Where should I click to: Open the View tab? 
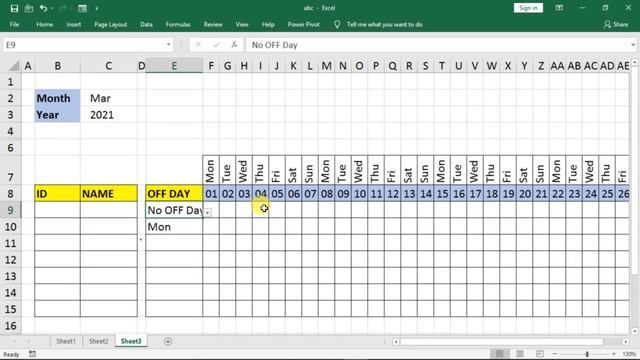tap(242, 24)
